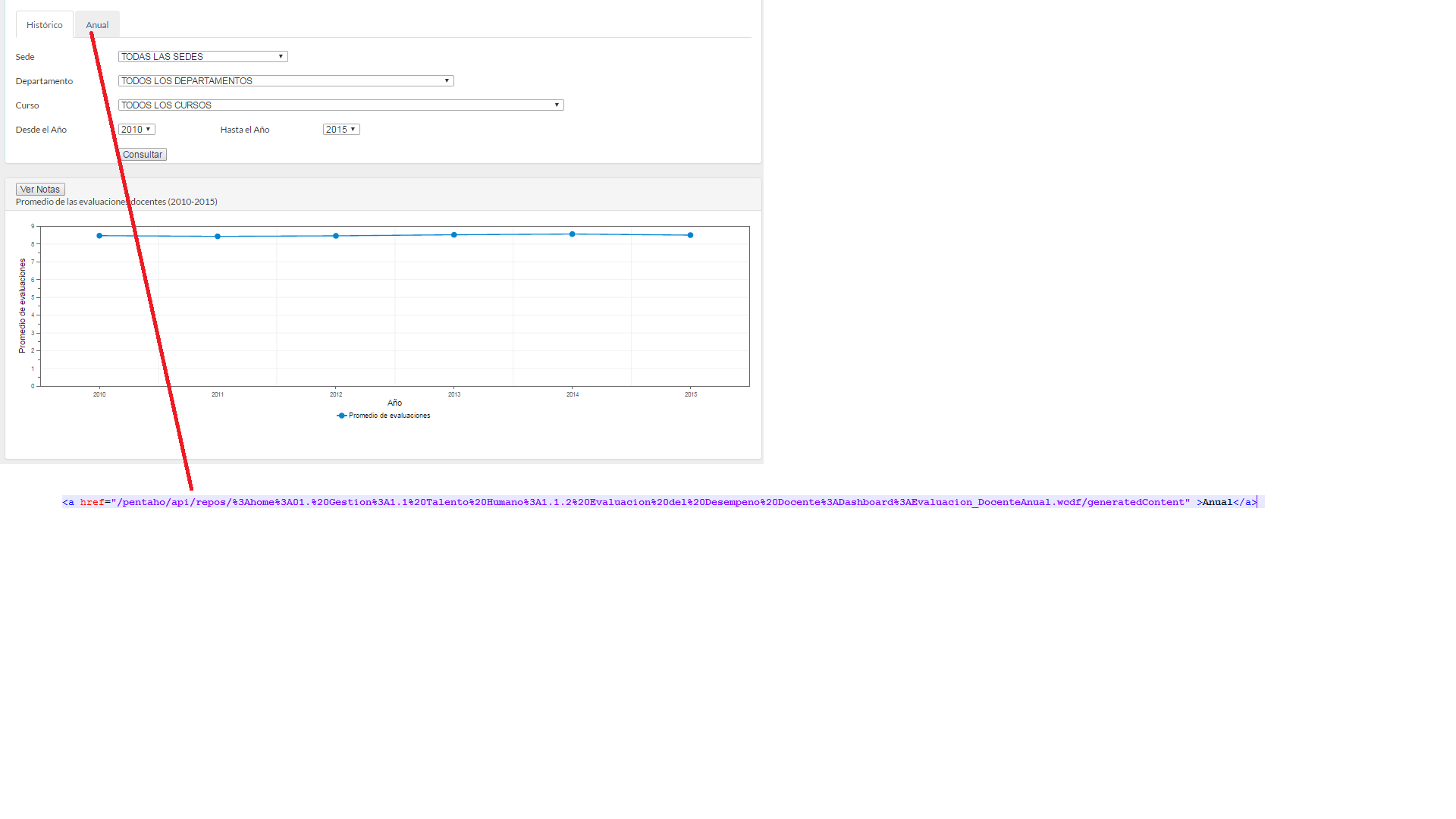The width and height of the screenshot is (1456, 819).
Task: Open the 'Desde el Año' 2010 dropdown
Action: click(136, 130)
